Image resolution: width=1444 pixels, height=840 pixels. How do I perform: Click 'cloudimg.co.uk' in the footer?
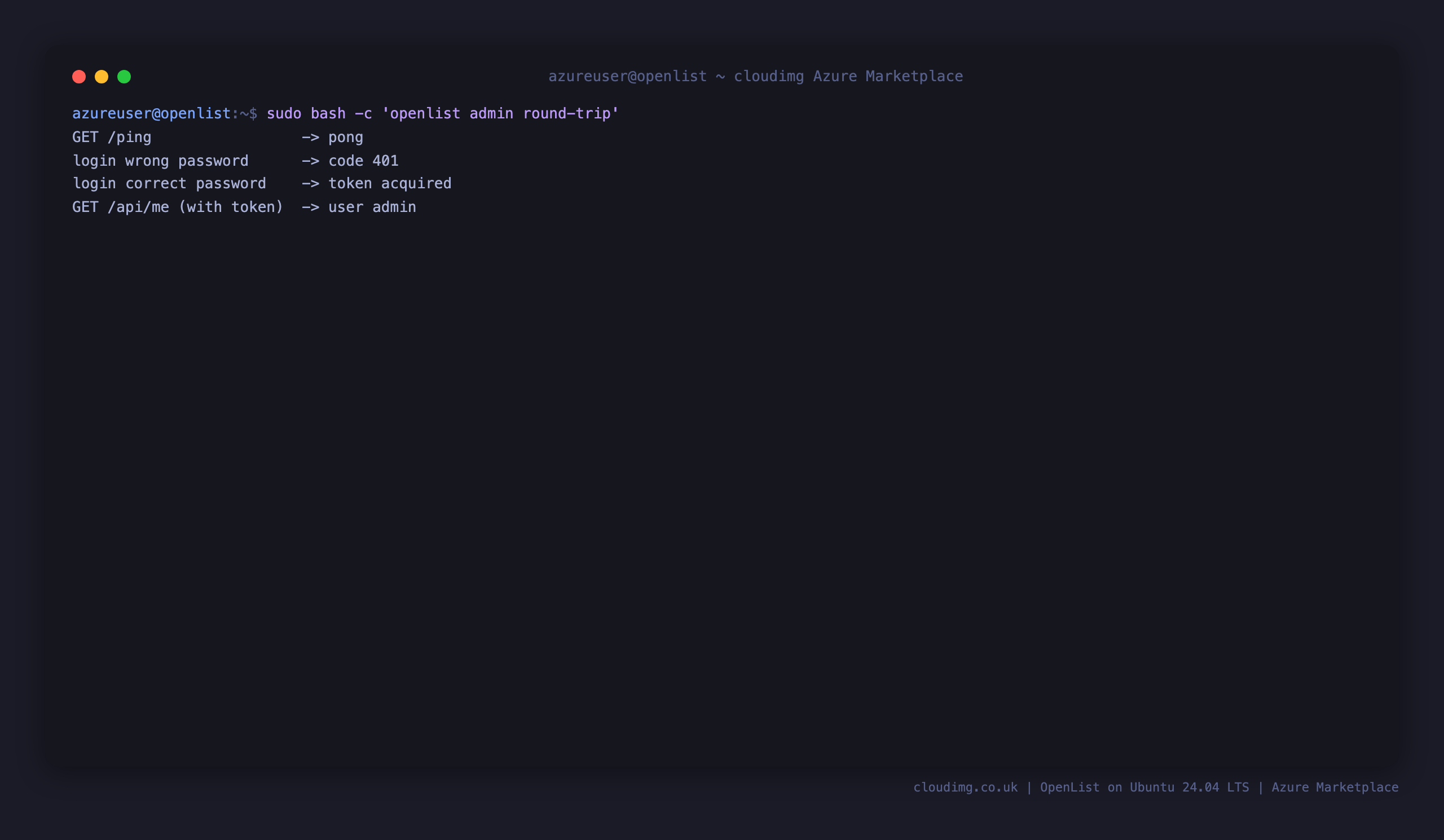966,788
